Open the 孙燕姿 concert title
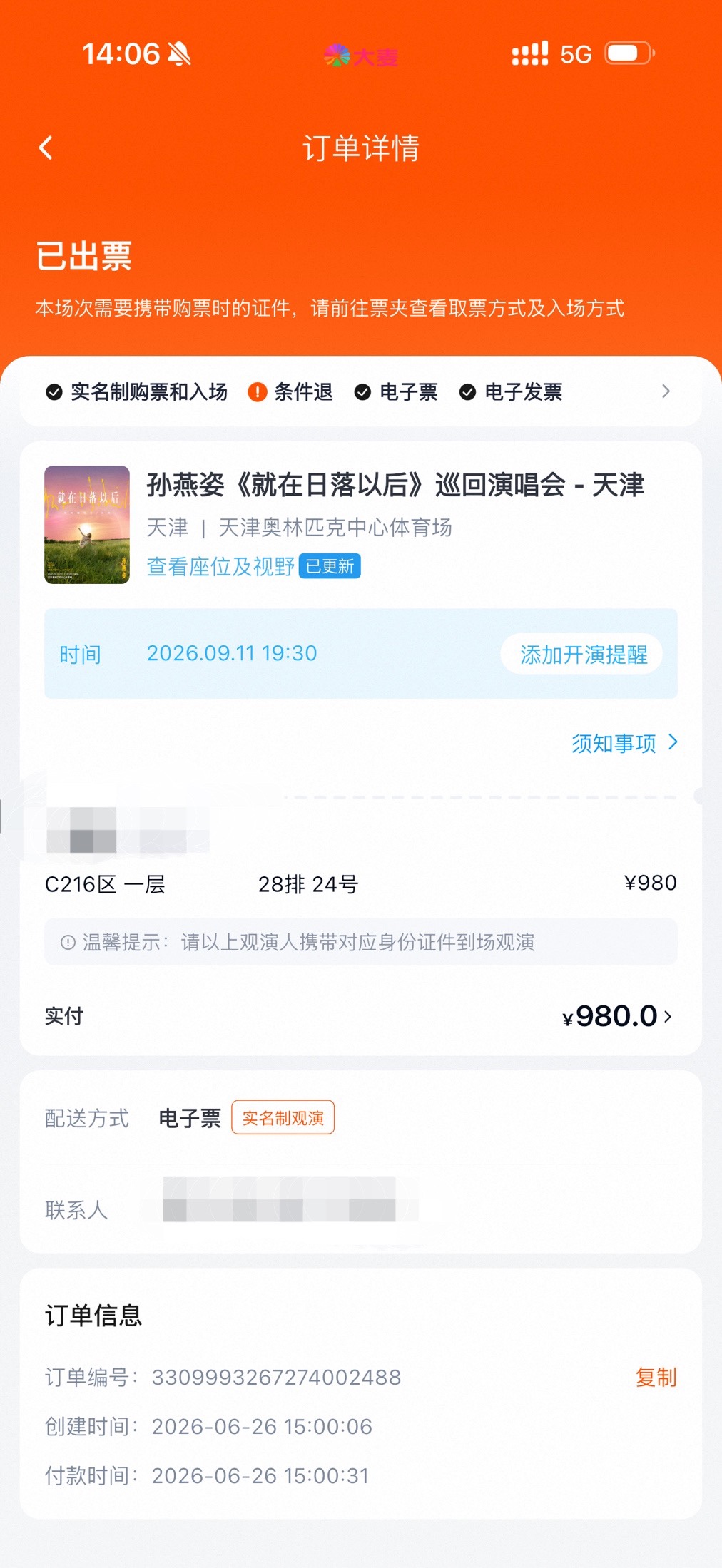The image size is (722, 1568). point(395,485)
